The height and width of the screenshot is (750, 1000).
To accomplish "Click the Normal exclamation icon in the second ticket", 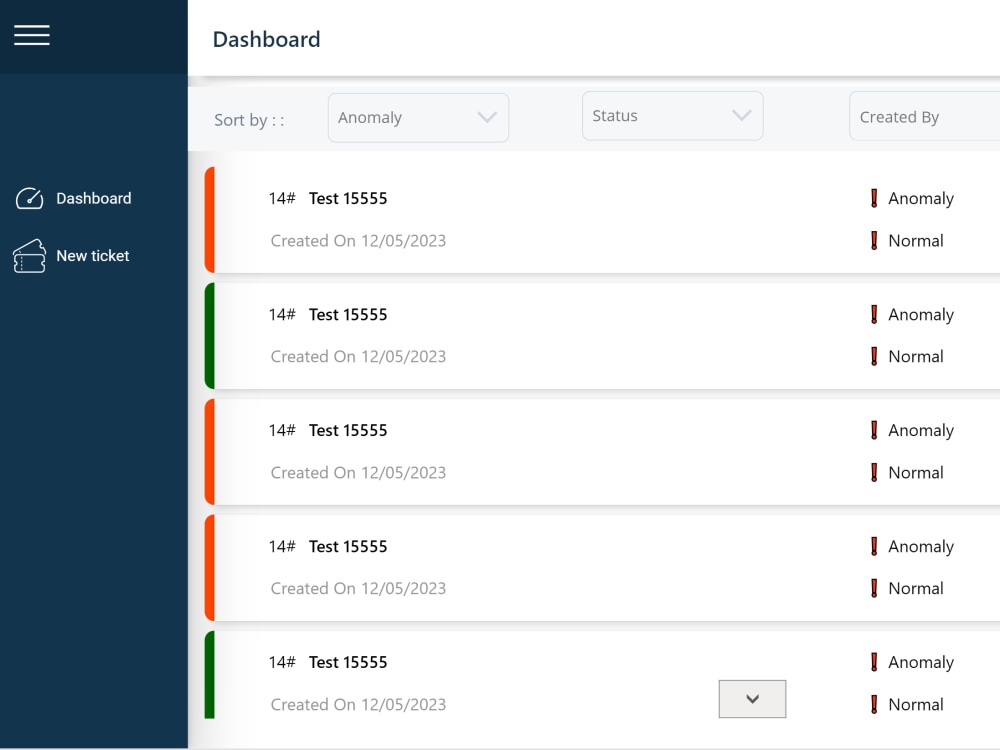I will click(874, 357).
